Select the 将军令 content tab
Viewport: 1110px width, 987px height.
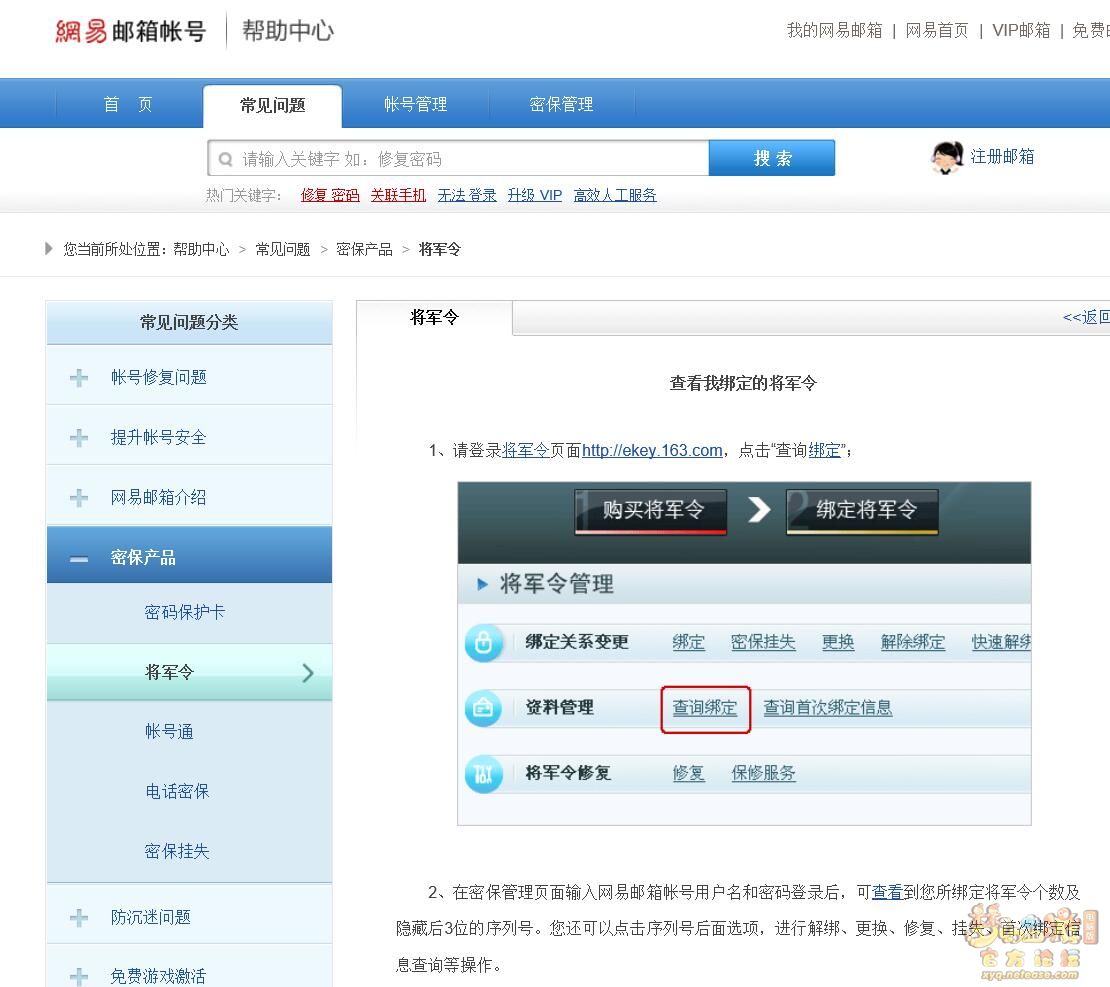(434, 317)
